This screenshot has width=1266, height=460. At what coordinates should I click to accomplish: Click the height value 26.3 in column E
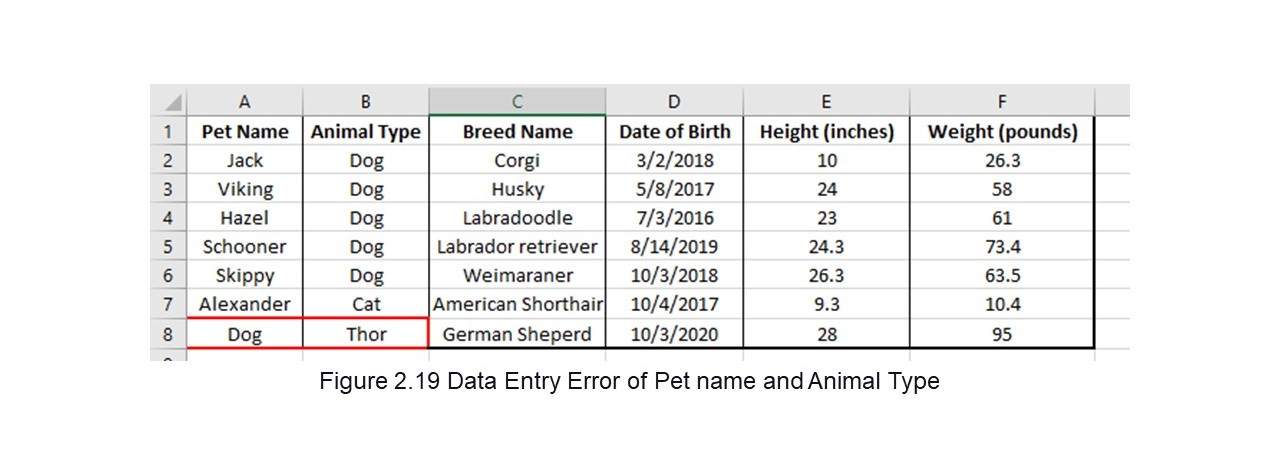pos(827,275)
